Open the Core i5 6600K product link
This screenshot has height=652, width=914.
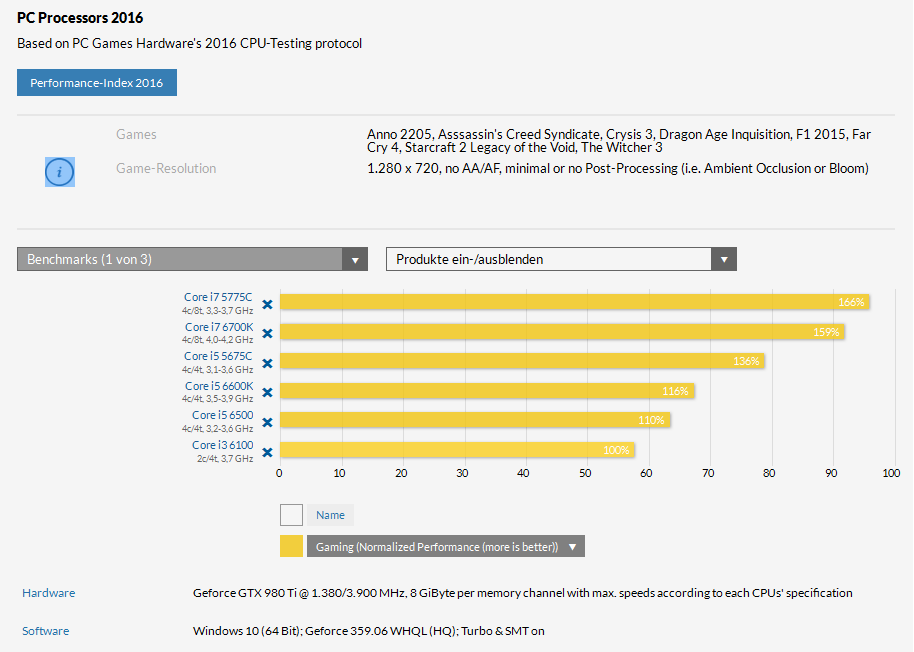219,386
